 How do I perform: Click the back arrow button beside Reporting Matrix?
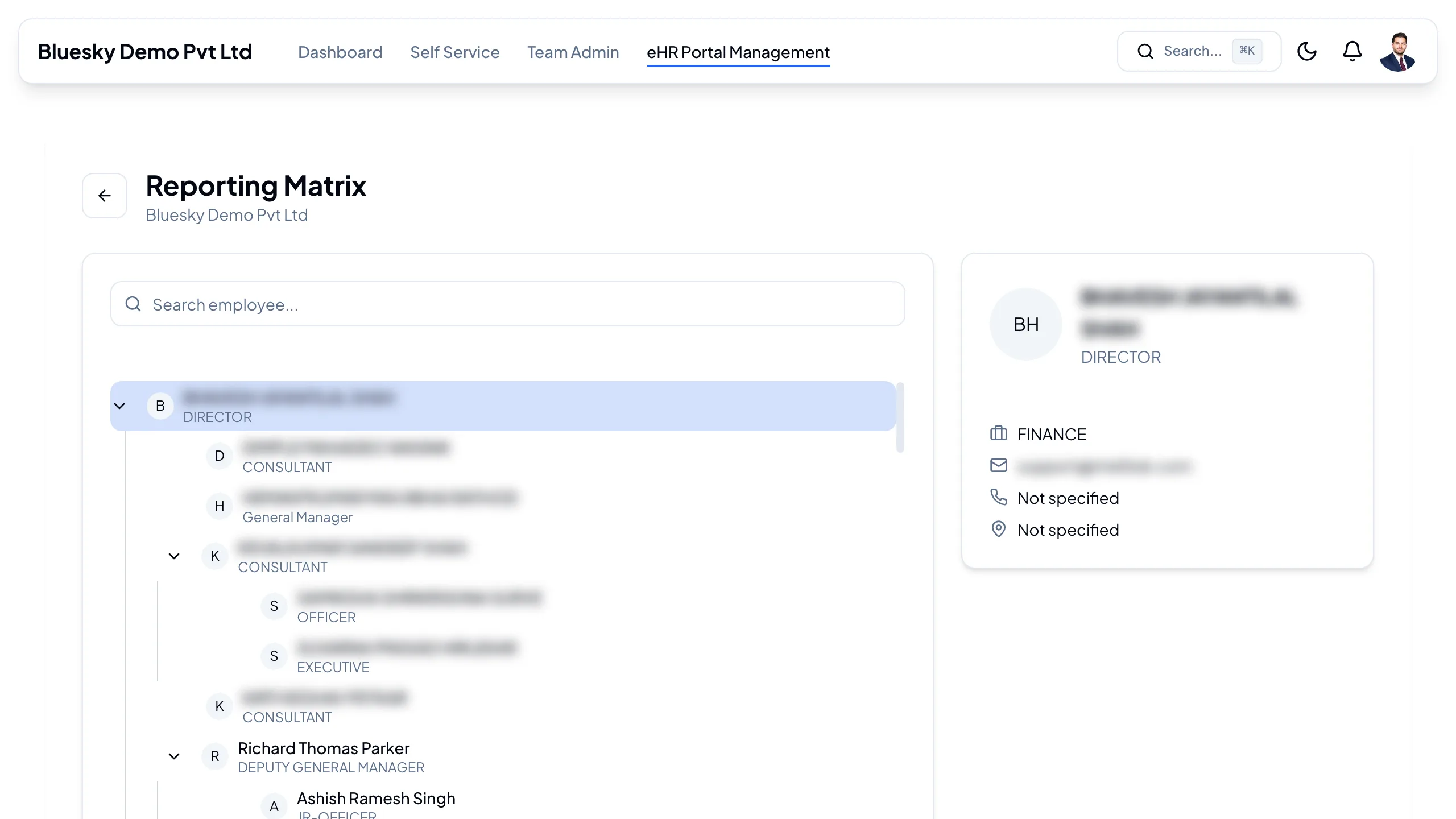click(x=105, y=196)
